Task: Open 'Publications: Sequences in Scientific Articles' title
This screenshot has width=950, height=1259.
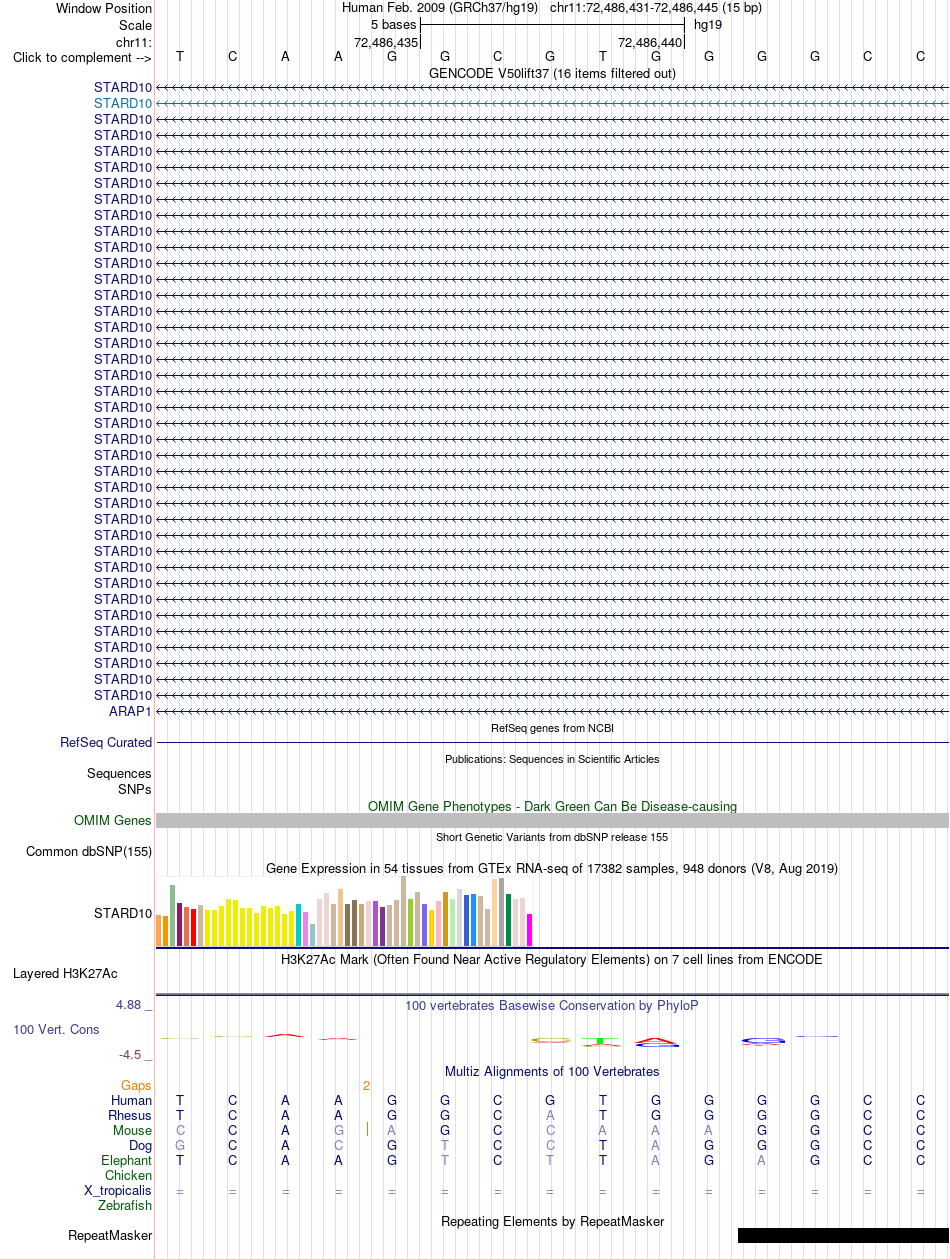Action: pos(552,759)
